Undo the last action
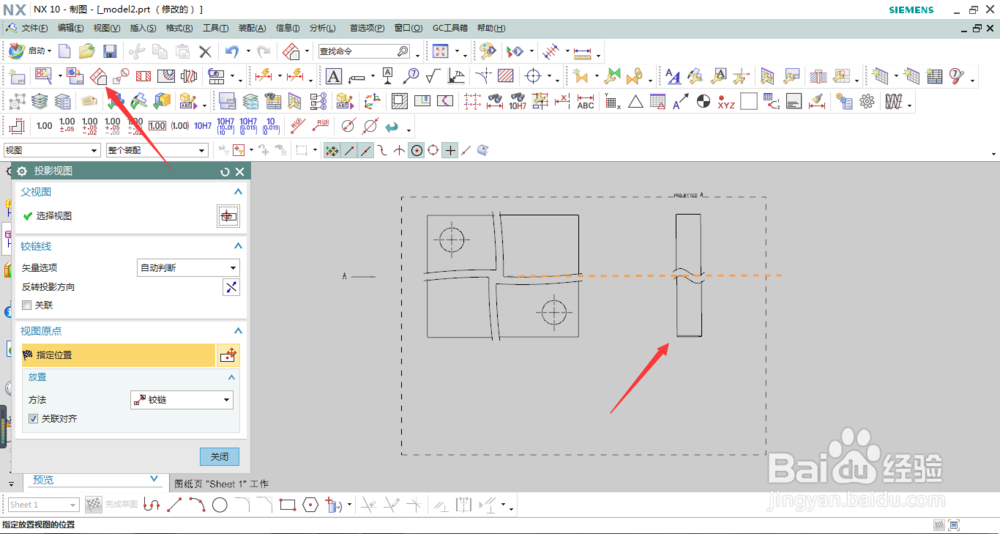Viewport: 1000px width, 534px height. (x=231, y=51)
